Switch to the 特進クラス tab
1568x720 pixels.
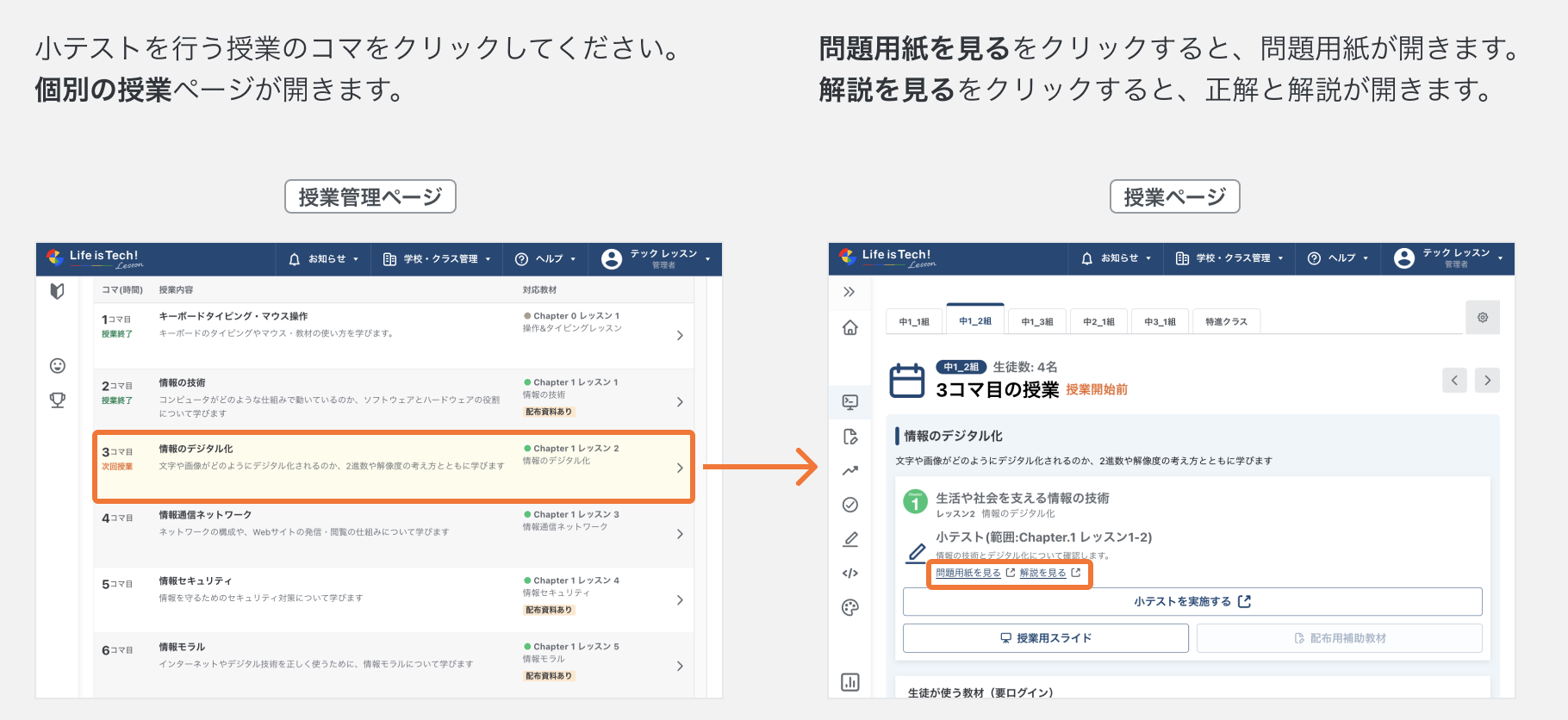coord(1226,321)
